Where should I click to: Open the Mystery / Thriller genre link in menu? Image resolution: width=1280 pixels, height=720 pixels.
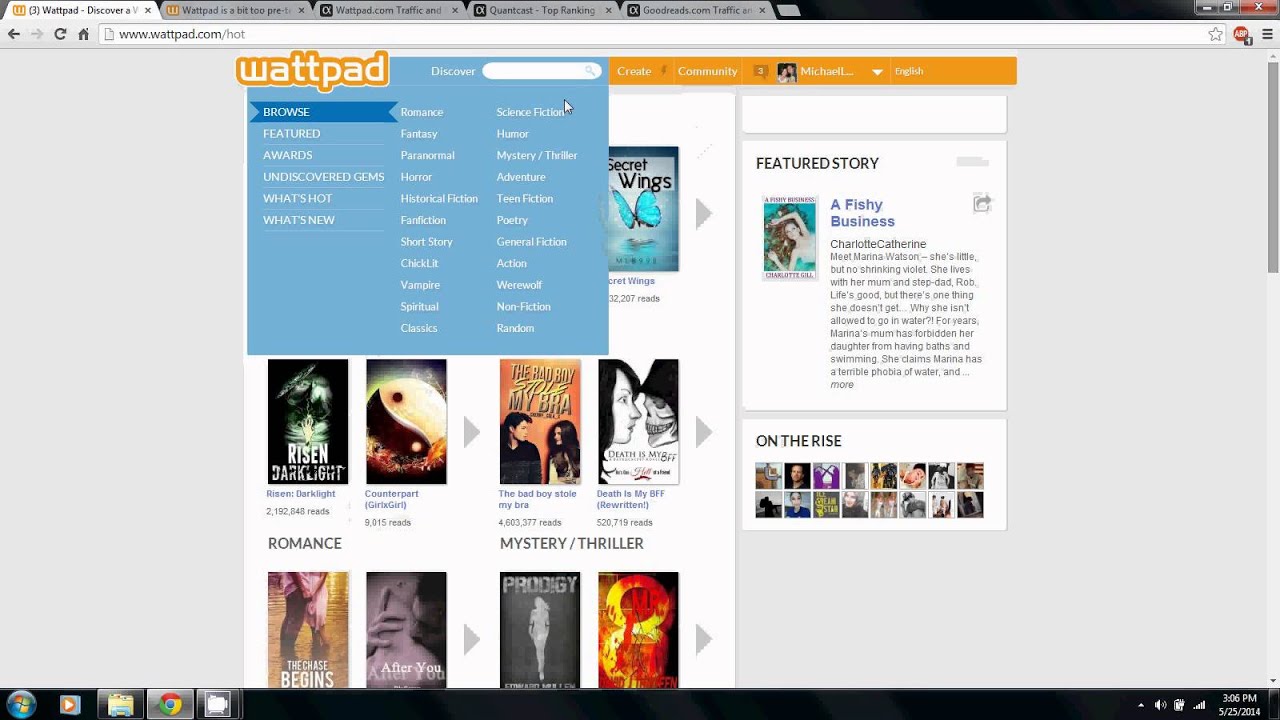coord(537,155)
